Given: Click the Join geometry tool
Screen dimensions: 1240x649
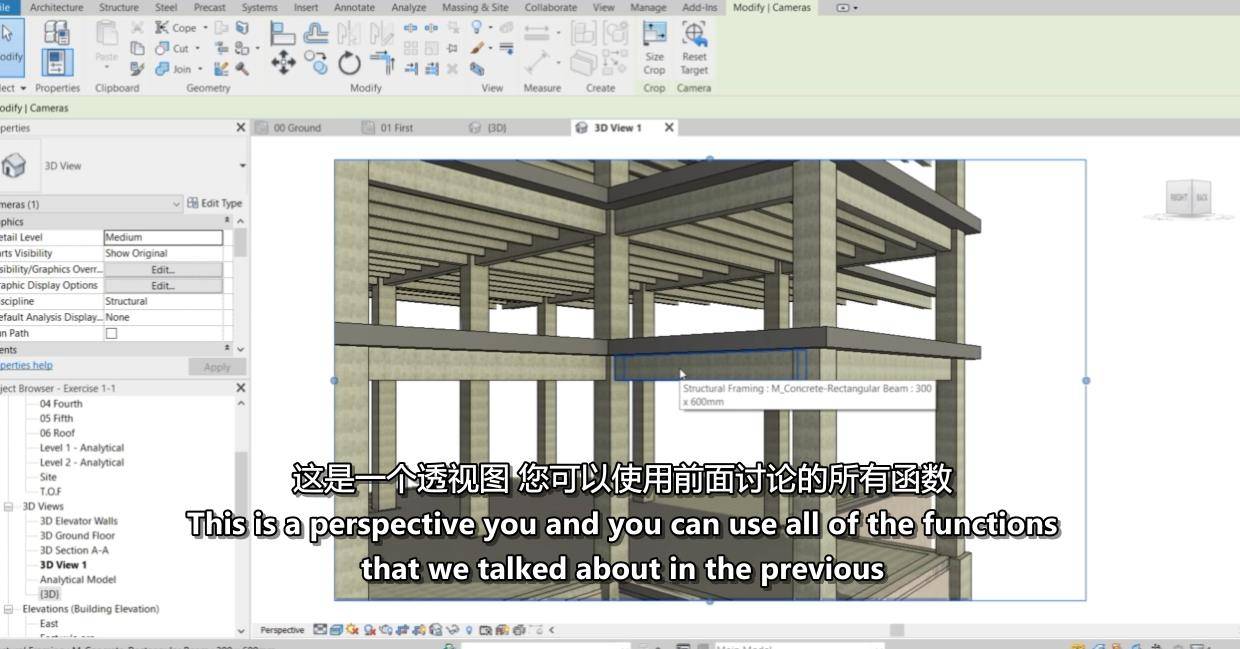Looking at the screenshot, I should point(173,69).
